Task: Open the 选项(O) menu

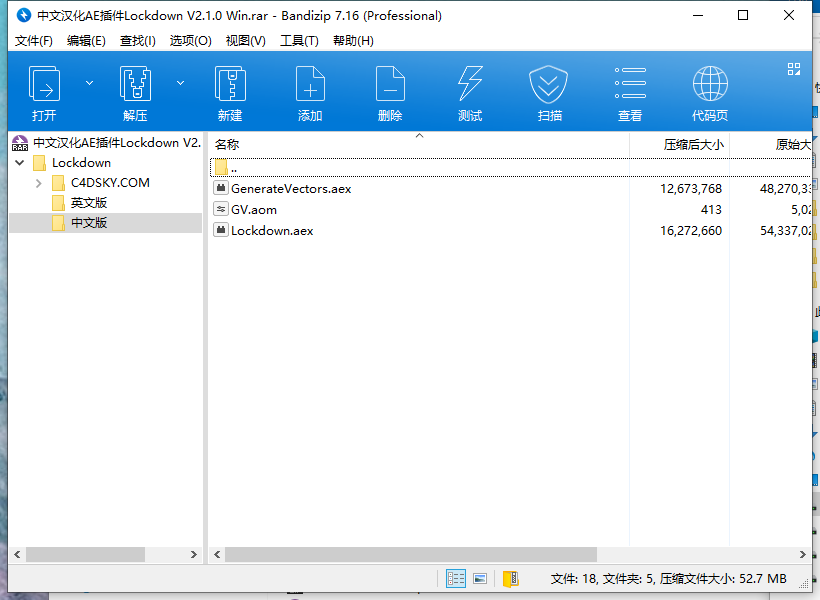Action: [x=190, y=41]
